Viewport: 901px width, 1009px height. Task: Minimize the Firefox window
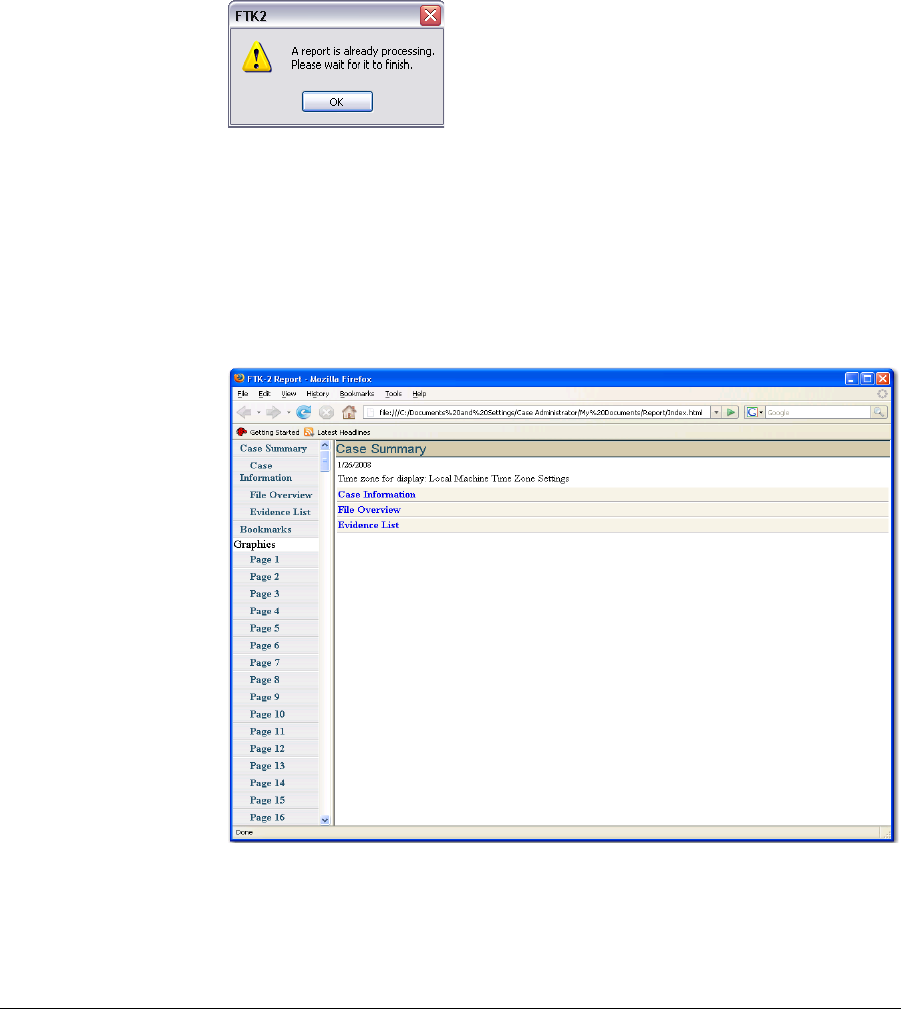[851, 378]
